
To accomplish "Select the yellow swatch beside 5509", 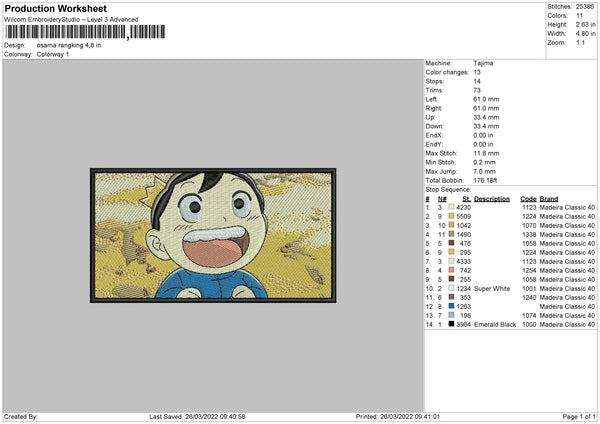I will [452, 216].
